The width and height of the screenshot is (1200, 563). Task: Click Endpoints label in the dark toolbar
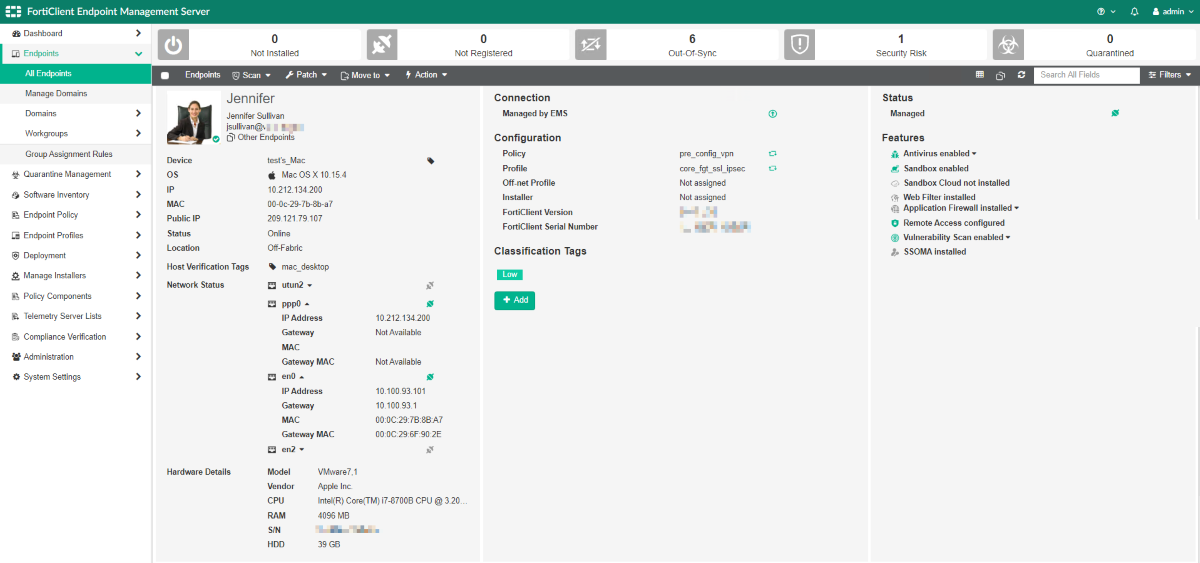point(203,75)
